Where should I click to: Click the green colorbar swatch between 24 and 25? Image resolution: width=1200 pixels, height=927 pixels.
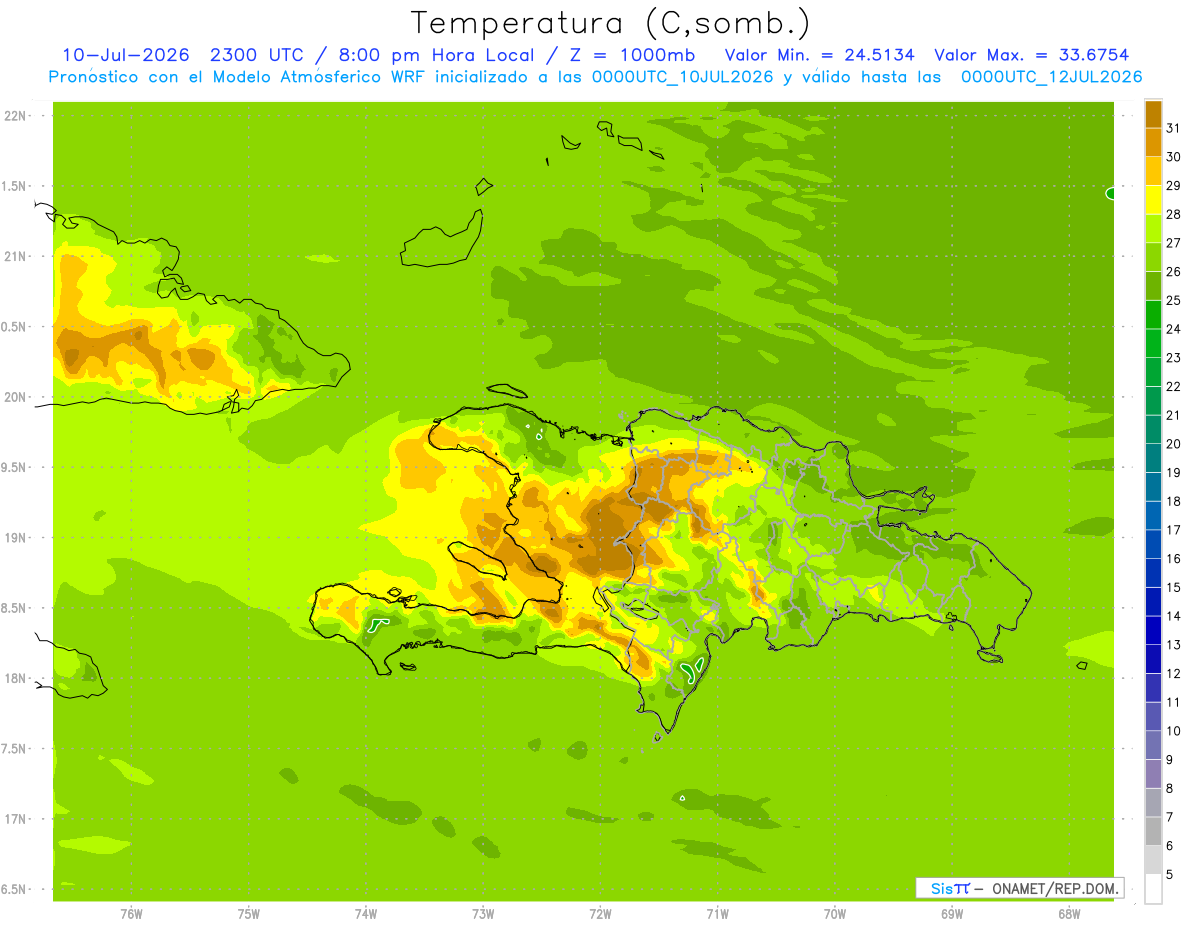[x=1153, y=314]
